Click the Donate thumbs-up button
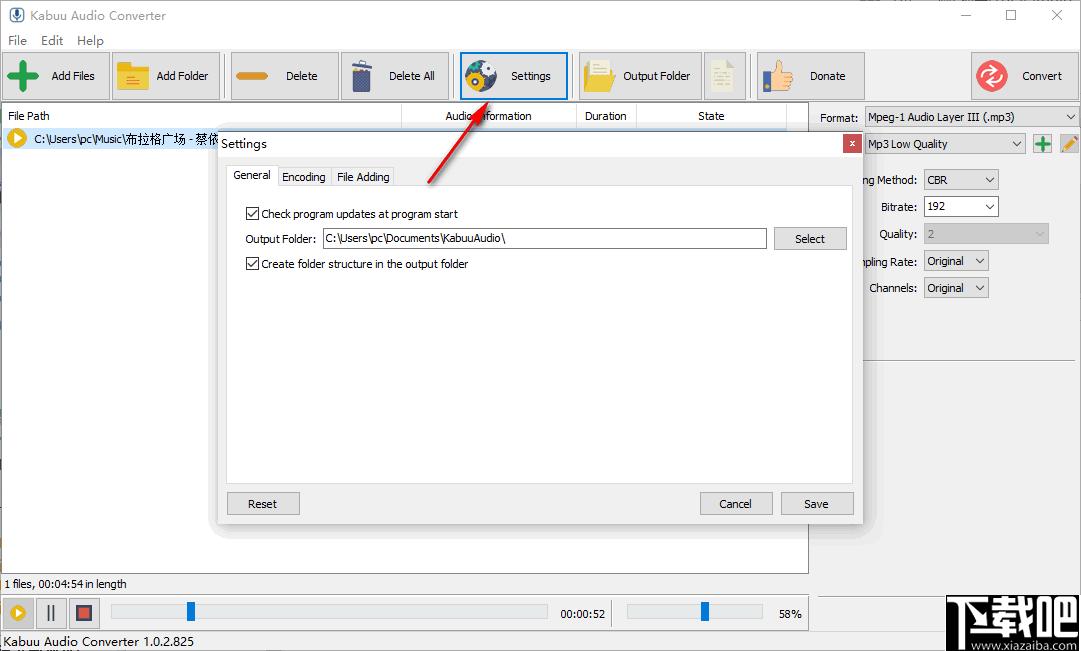 (811, 76)
